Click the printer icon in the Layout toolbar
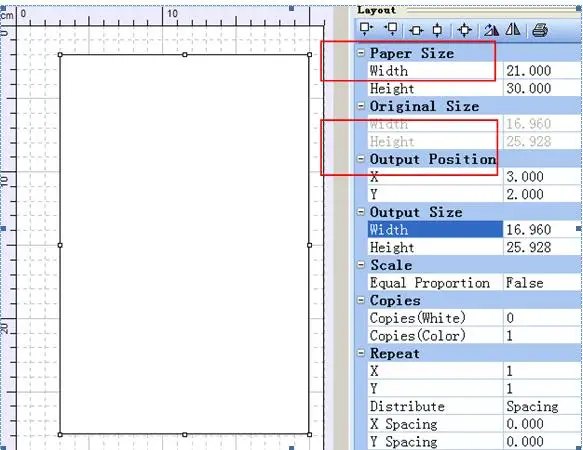The height and width of the screenshot is (450, 583). [540, 30]
